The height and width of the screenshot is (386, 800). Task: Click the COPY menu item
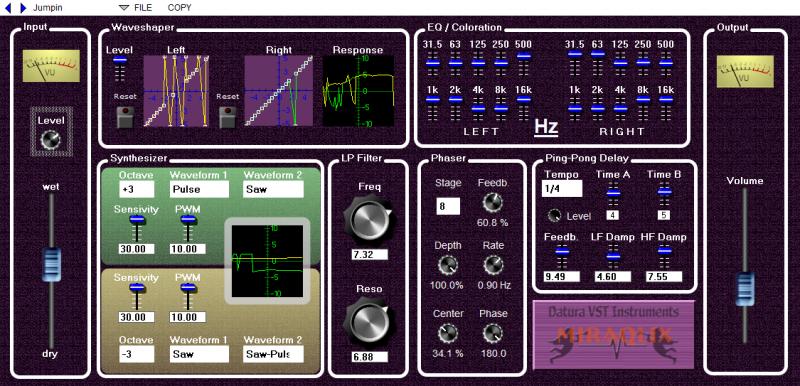180,8
